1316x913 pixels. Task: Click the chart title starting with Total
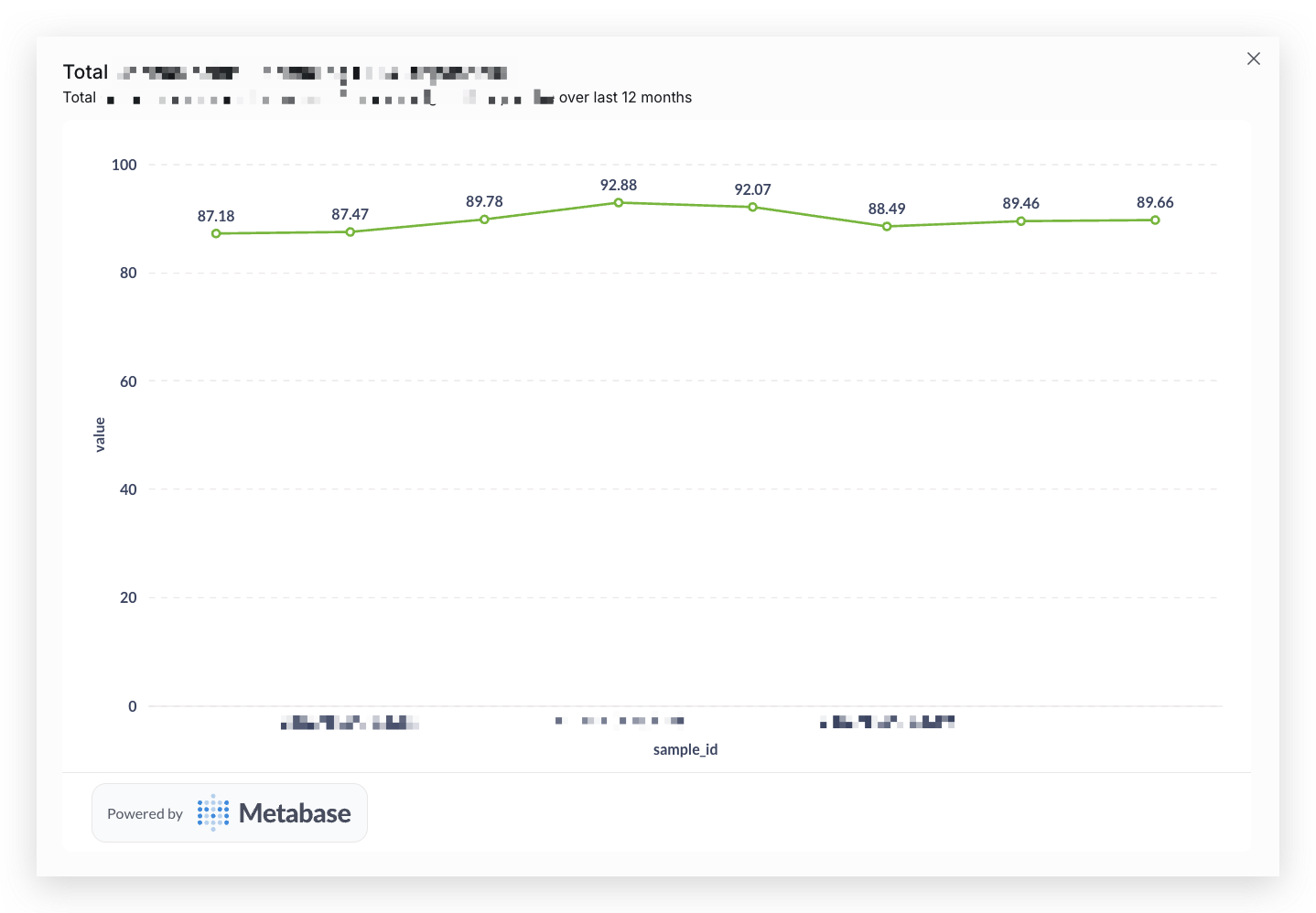[285, 72]
